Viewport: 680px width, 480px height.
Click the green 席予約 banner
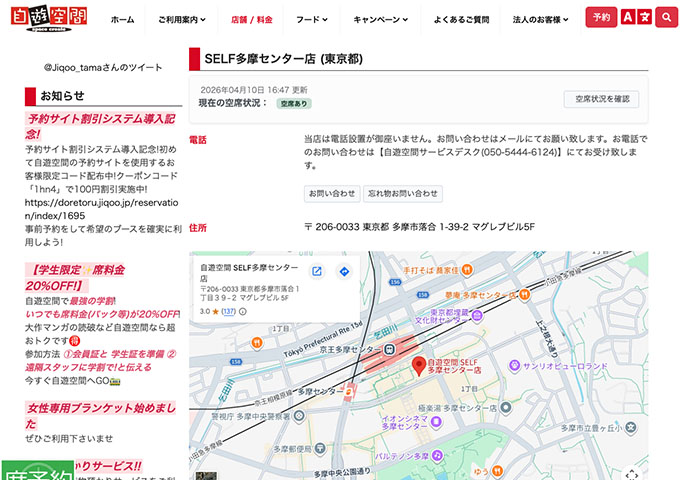38,471
